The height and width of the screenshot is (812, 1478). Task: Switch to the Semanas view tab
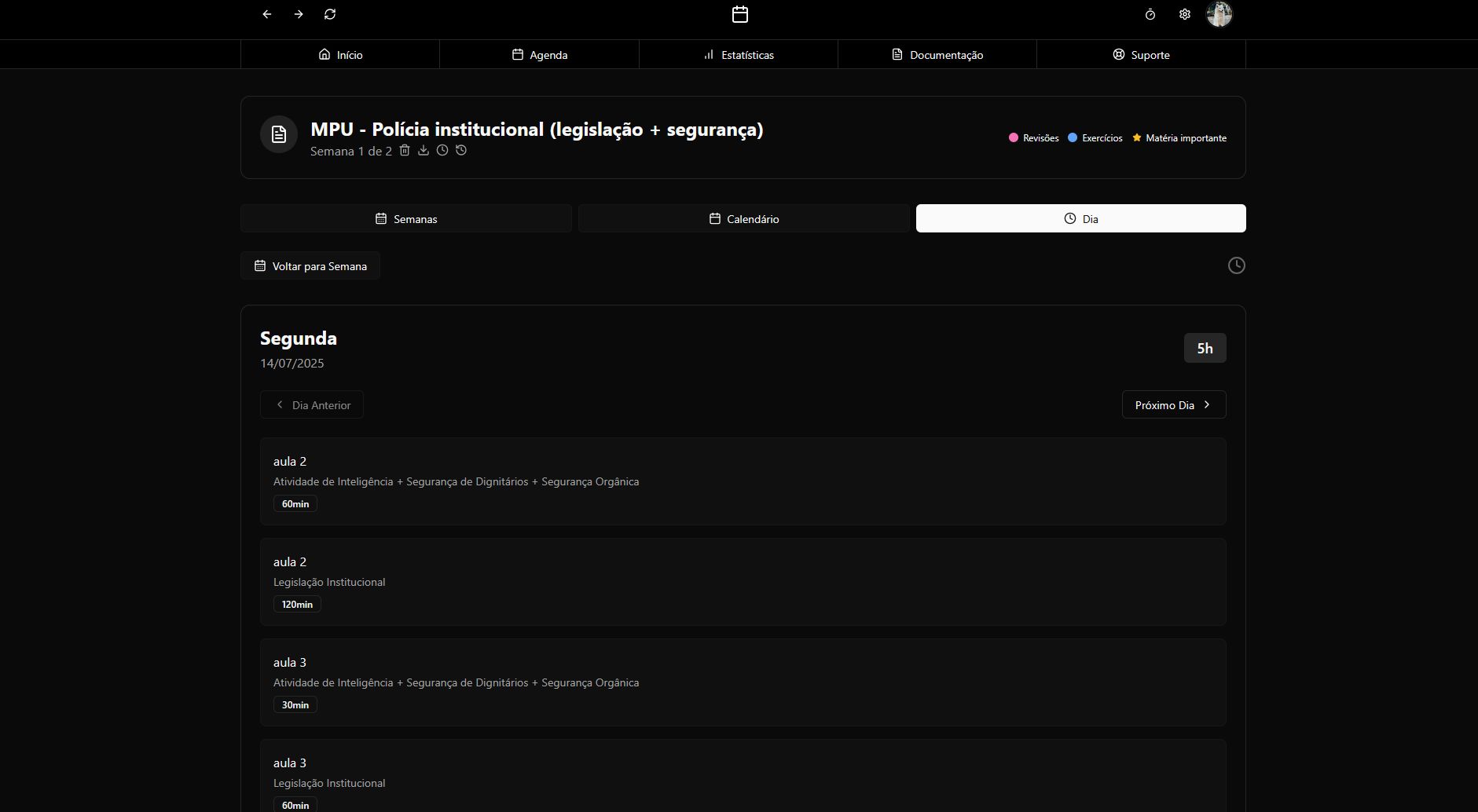pyautogui.click(x=406, y=218)
